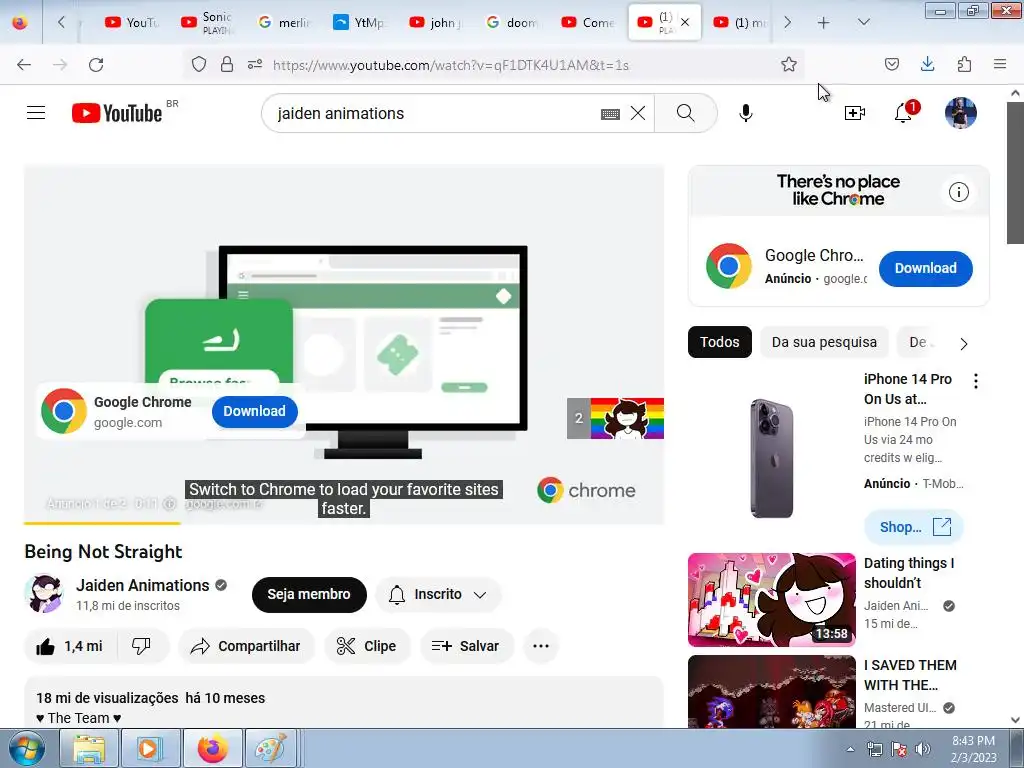Click the Seja membro button
Viewport: 1024px width, 768px height.
(x=309, y=594)
